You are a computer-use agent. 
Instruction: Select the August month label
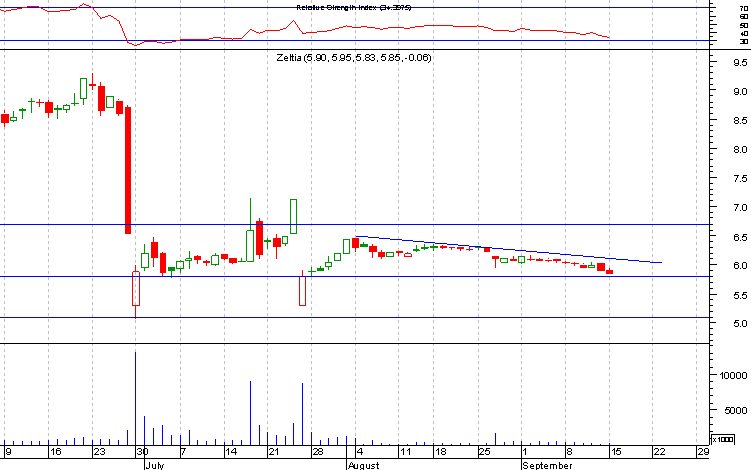click(364, 465)
